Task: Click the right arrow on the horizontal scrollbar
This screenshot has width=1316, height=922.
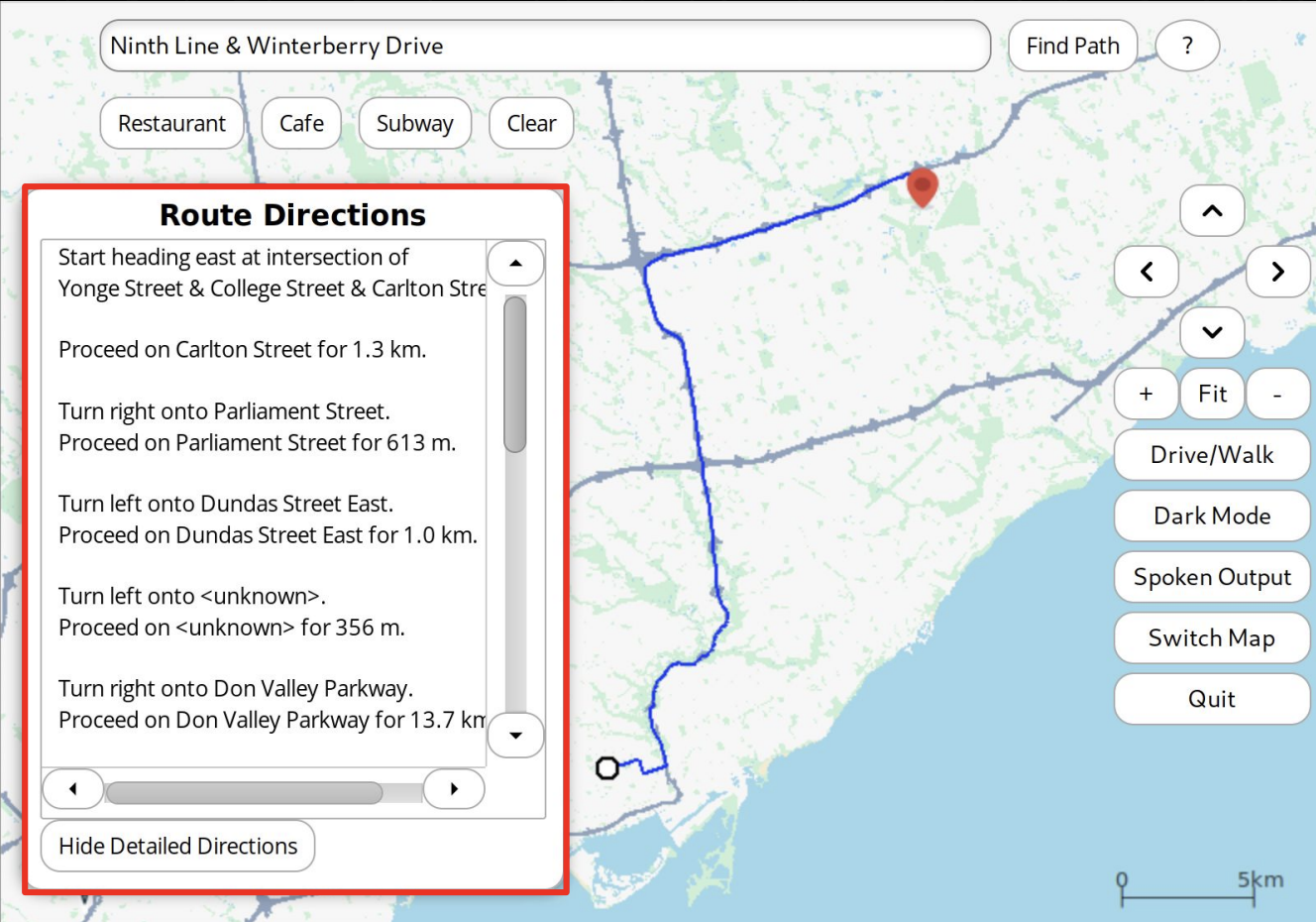Action: [454, 788]
